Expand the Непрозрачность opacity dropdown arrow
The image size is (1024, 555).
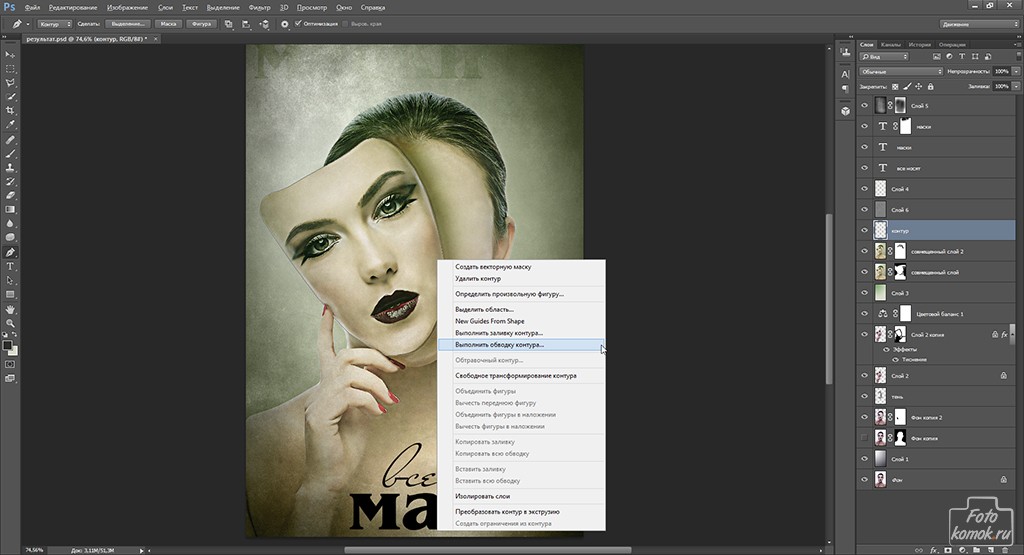point(1014,72)
